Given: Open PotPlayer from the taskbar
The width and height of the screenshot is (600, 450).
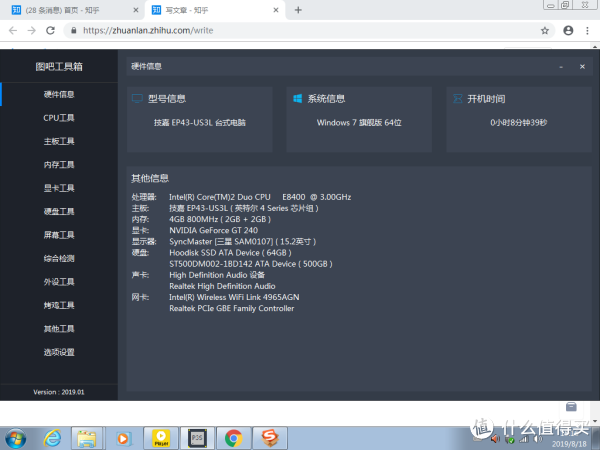Looking at the screenshot, I should 161,438.
